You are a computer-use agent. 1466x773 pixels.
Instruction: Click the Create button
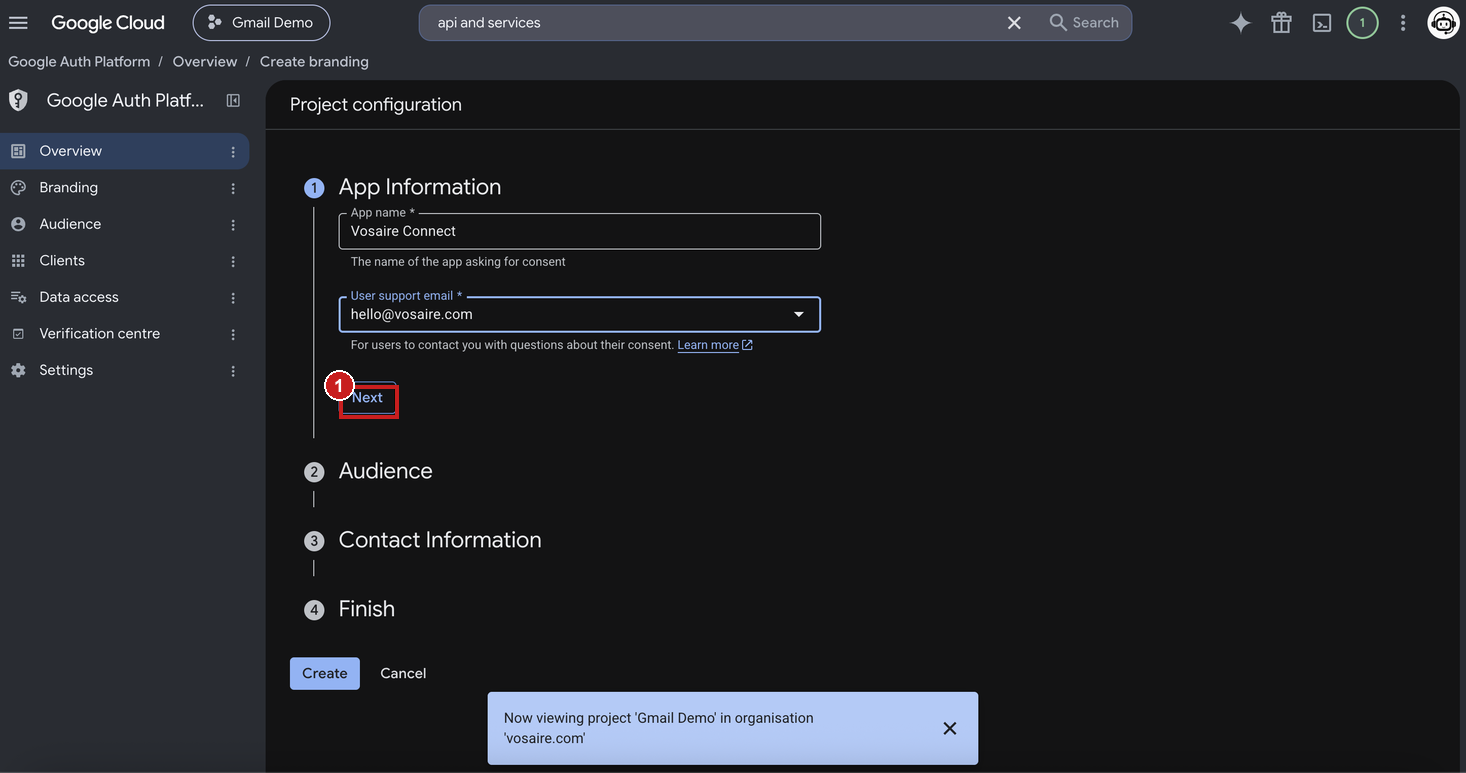(x=325, y=673)
